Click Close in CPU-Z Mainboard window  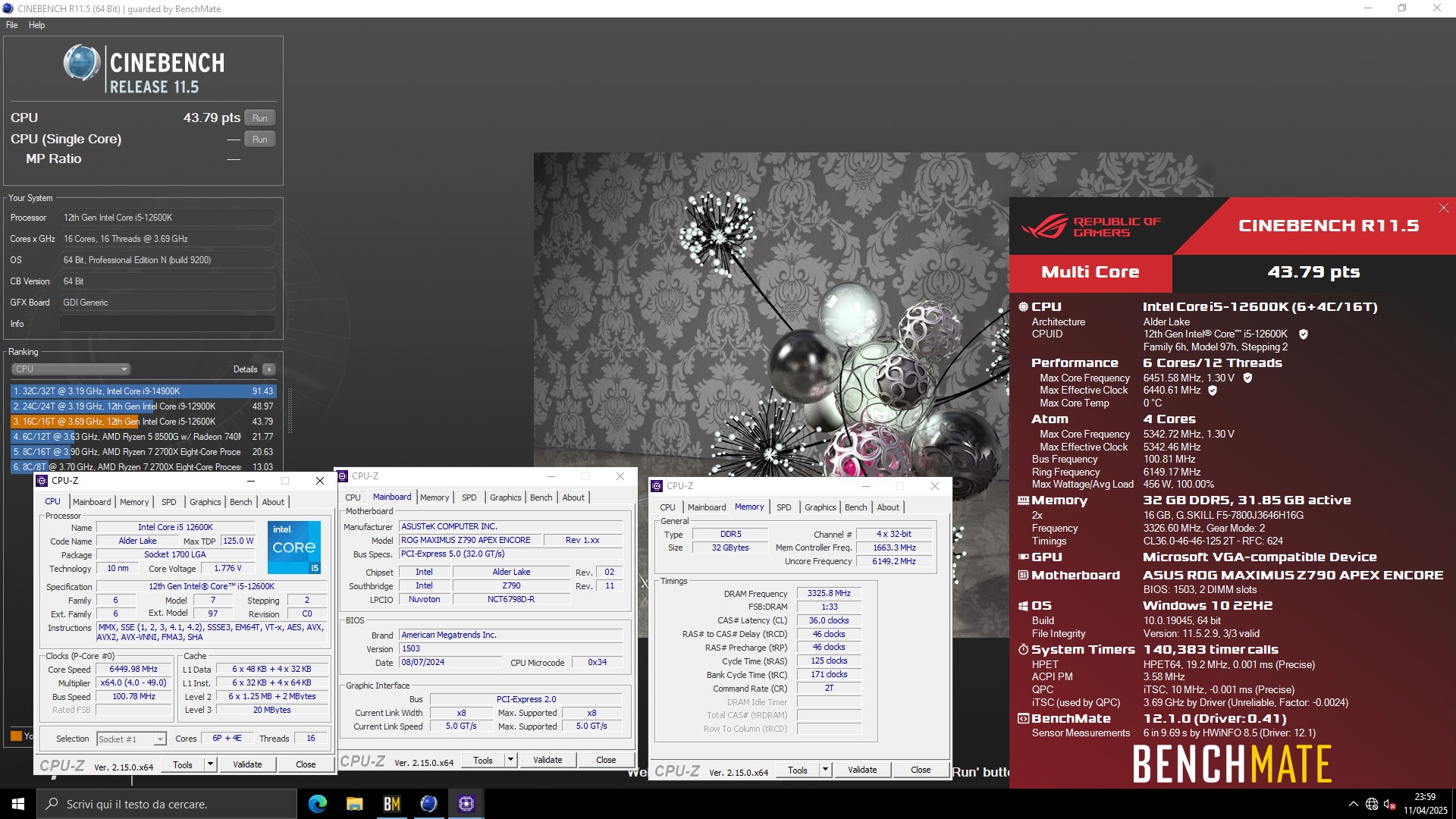pos(606,760)
